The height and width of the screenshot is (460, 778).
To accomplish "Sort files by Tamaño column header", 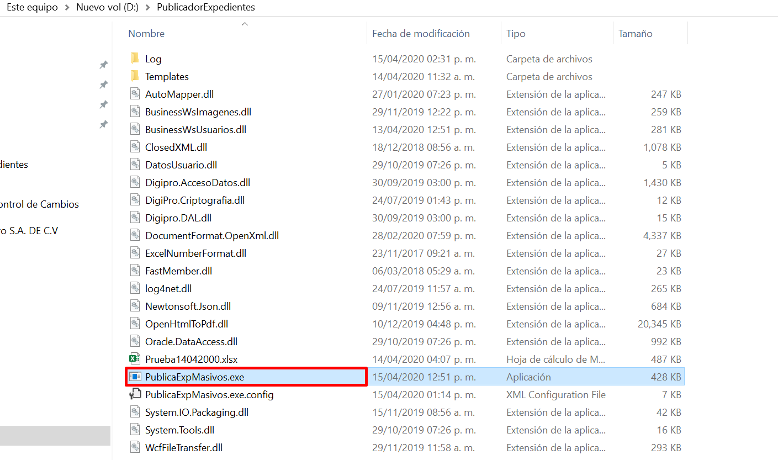I will (635, 33).
